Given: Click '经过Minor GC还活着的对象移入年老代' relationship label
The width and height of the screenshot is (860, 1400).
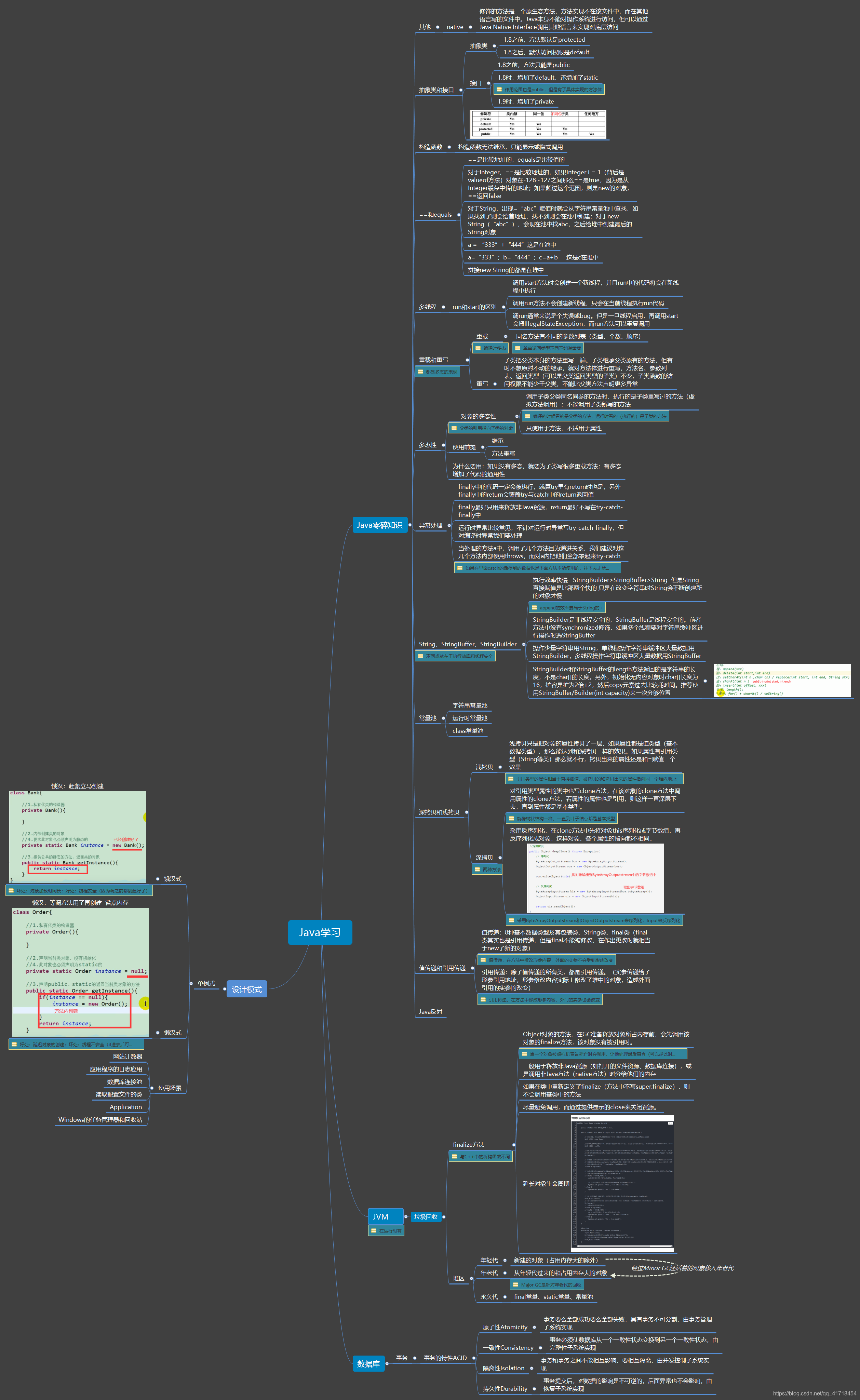Looking at the screenshot, I should [683, 1268].
